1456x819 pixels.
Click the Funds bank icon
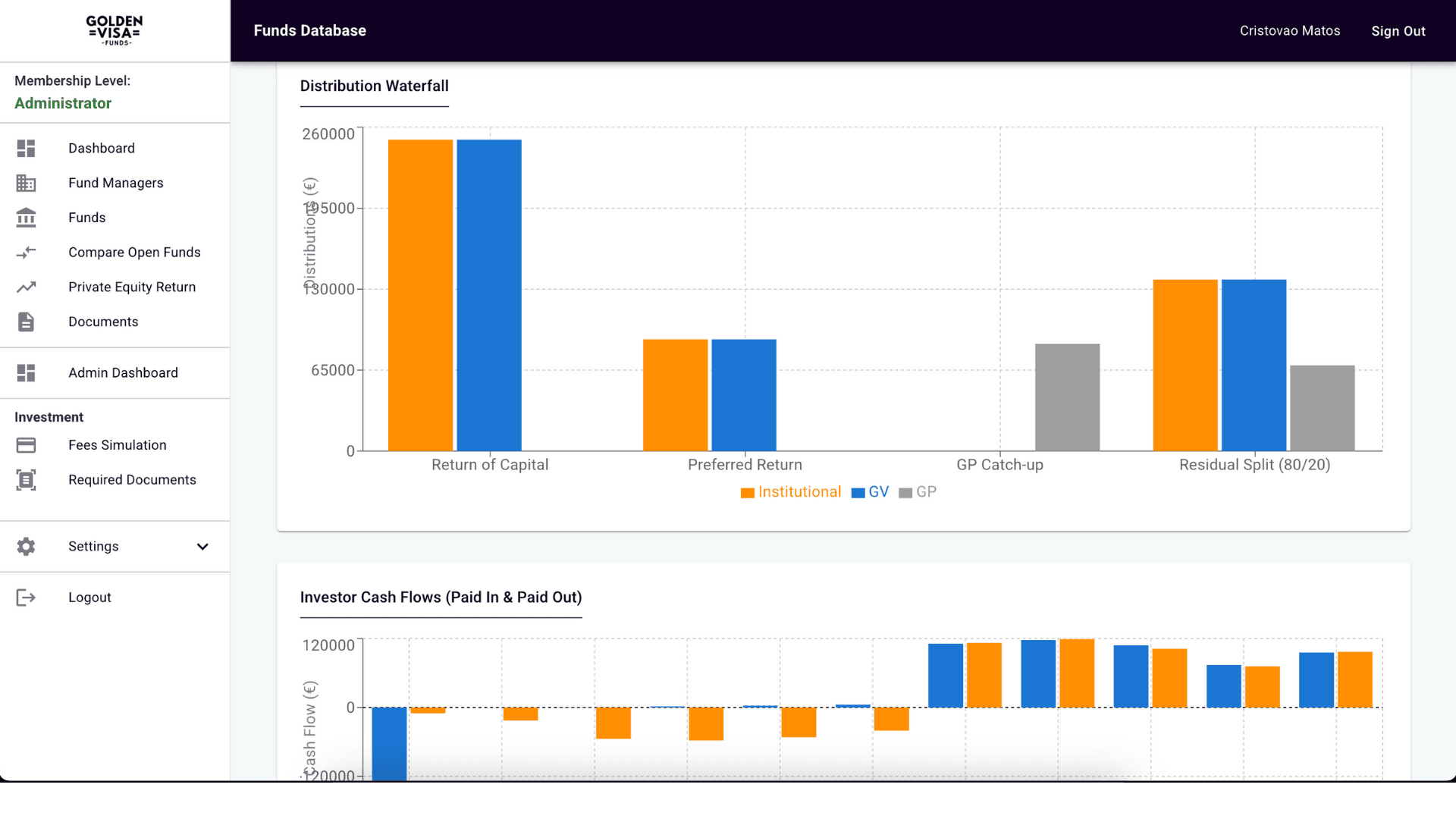pos(26,218)
